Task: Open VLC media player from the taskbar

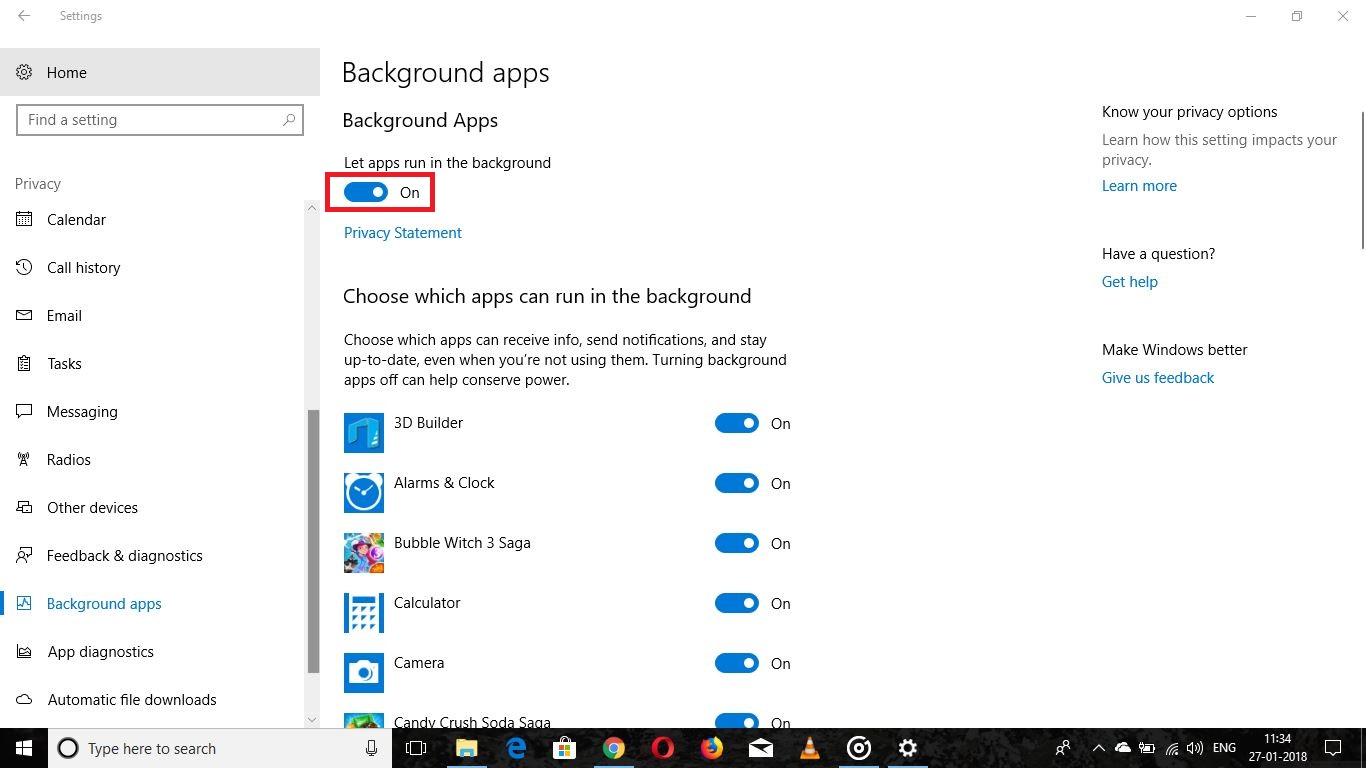Action: click(810, 748)
